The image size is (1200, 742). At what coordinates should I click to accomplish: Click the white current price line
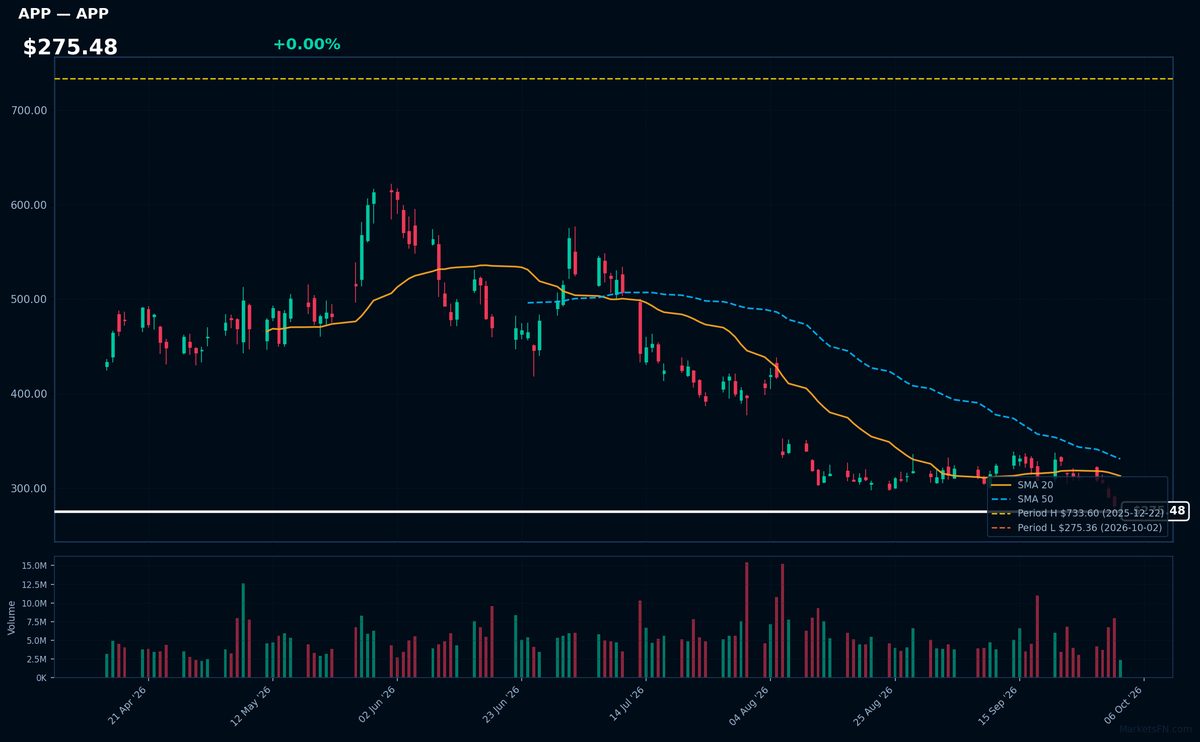click(588, 512)
